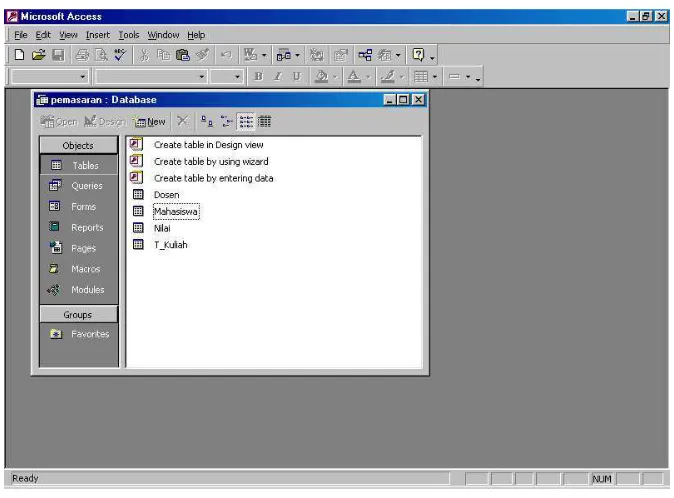Select Forms in Objects pane
This screenshot has width=674, height=498.
click(x=78, y=207)
